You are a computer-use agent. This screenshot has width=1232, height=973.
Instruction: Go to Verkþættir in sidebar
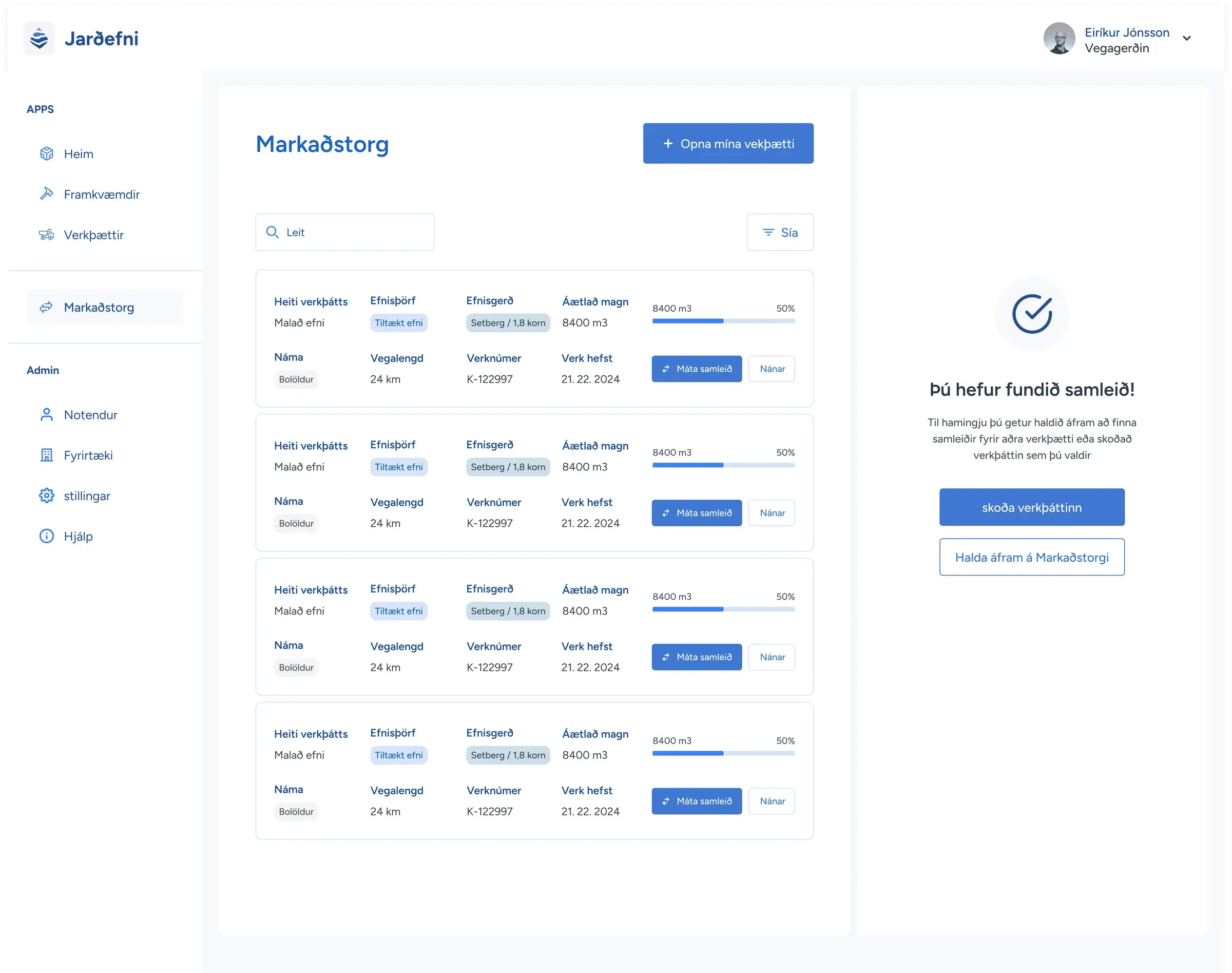coord(93,235)
